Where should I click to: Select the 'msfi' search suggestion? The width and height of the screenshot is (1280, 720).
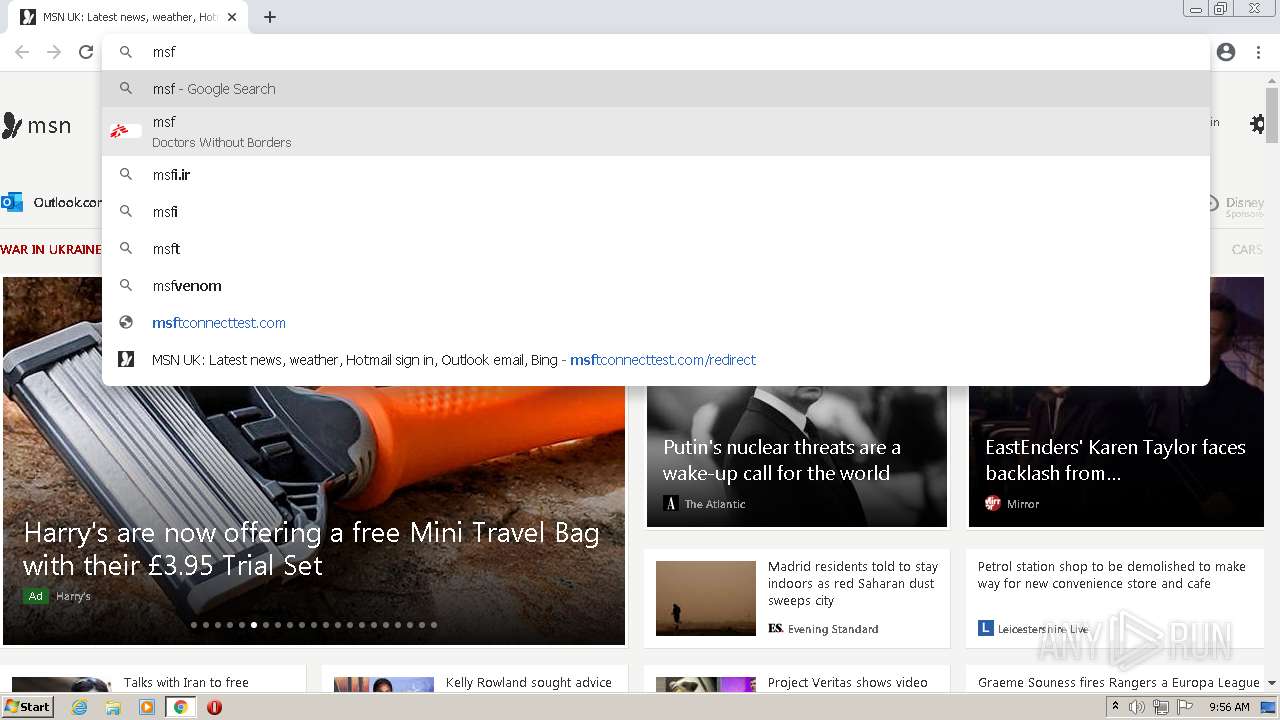coord(656,212)
